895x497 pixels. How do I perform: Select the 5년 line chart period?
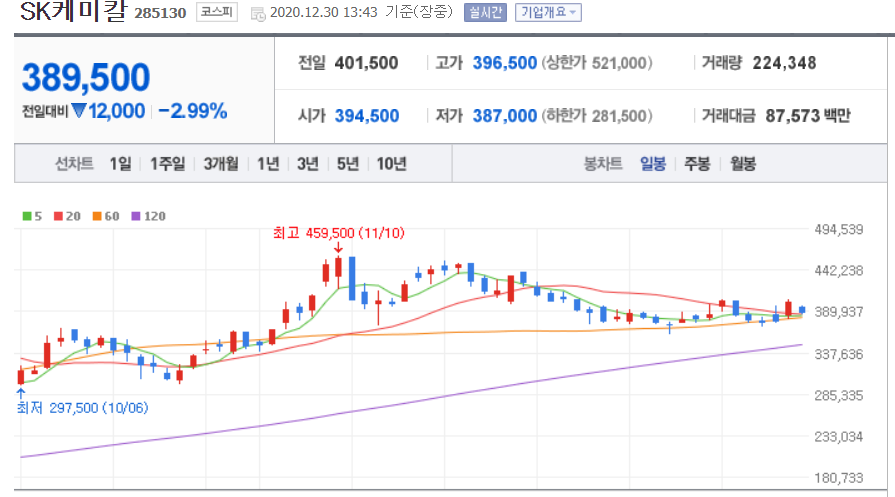tap(348, 164)
